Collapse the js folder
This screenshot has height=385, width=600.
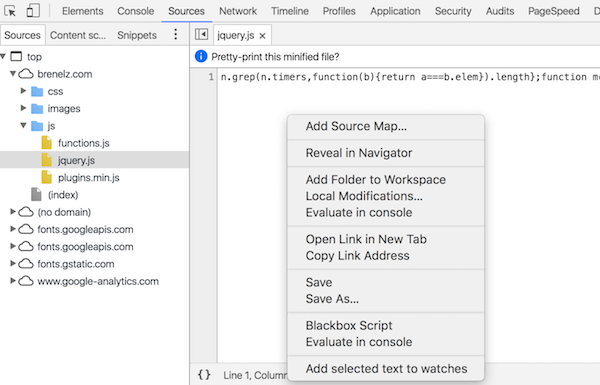click(23, 125)
